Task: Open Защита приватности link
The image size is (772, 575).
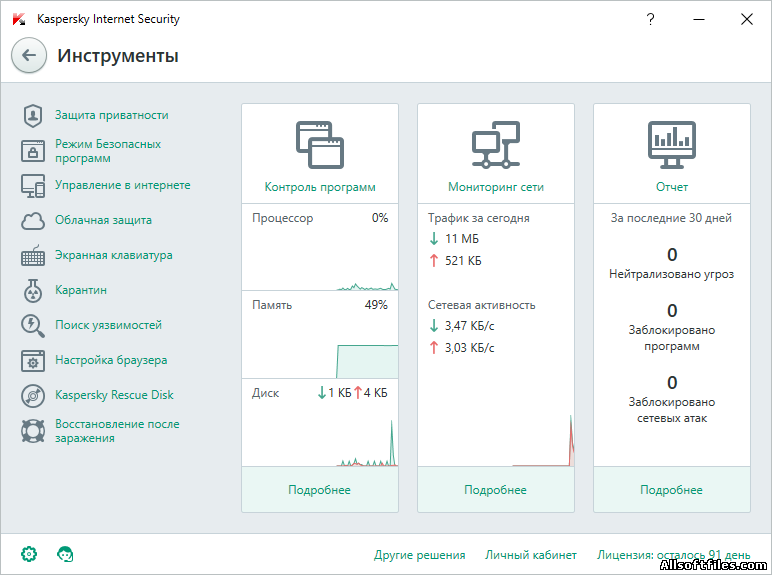Action: pos(112,115)
